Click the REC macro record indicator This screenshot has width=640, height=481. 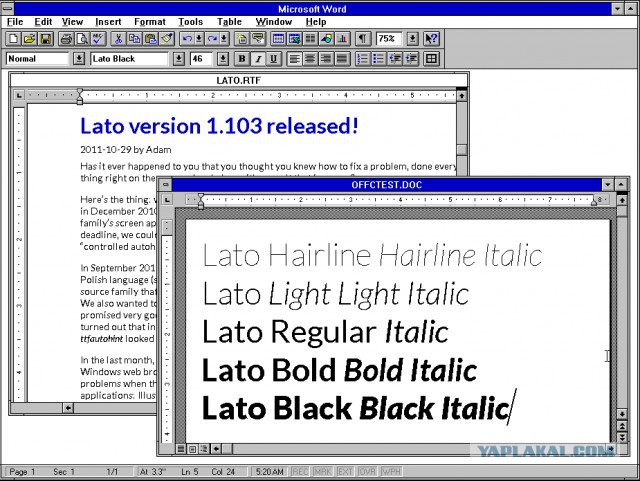(300, 472)
